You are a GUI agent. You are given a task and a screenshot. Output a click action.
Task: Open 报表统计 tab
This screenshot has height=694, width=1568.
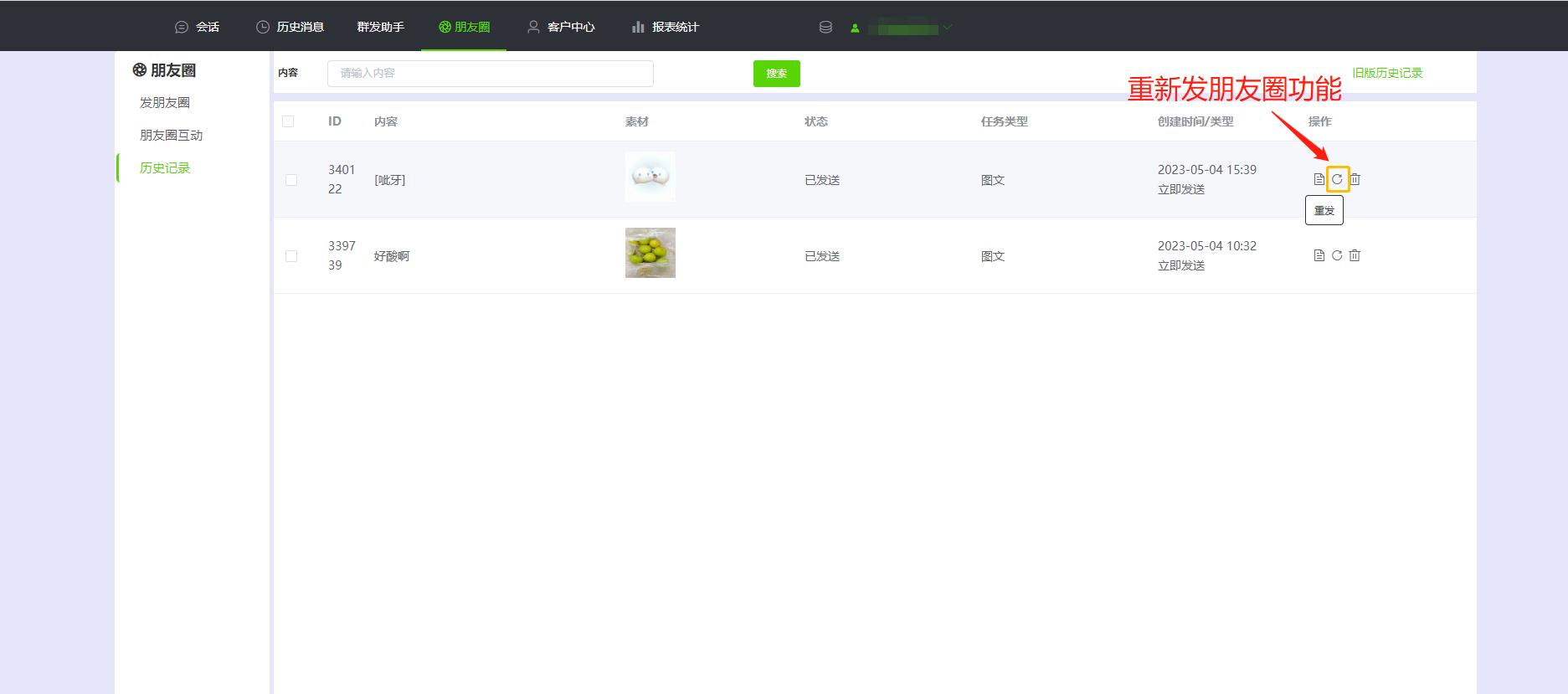point(666,27)
